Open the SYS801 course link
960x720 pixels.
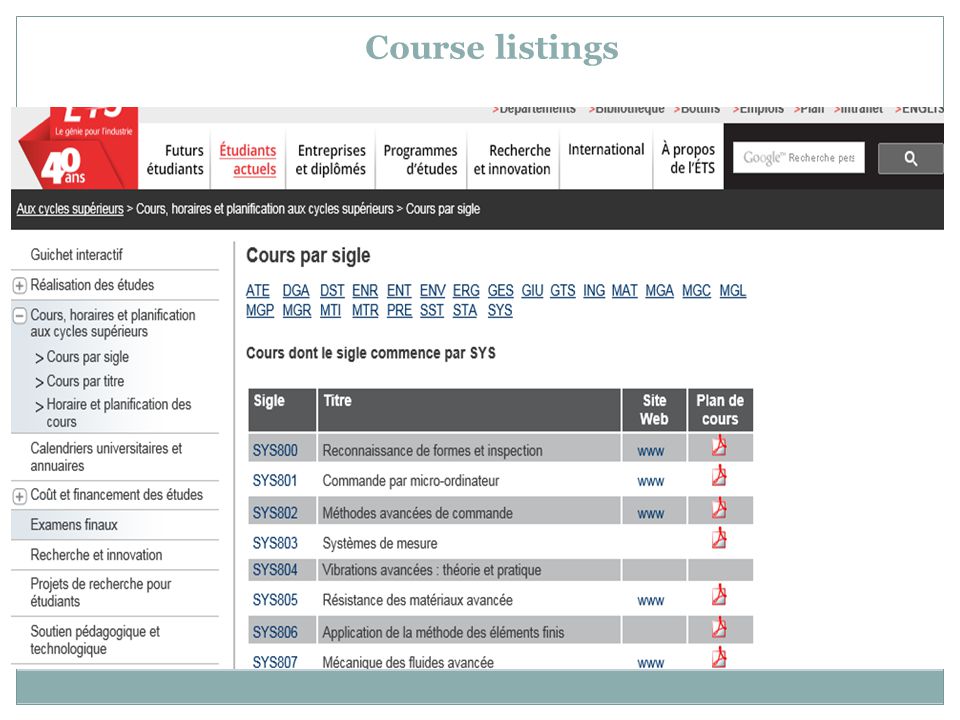click(275, 481)
